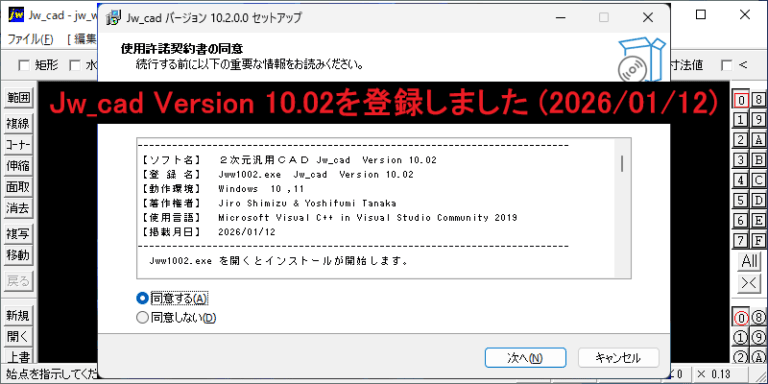Viewport: 768px width, 384px height.
Task: Click the 'Jww1002.exe を開くとインストール' line
Action: pyautogui.click(x=279, y=261)
